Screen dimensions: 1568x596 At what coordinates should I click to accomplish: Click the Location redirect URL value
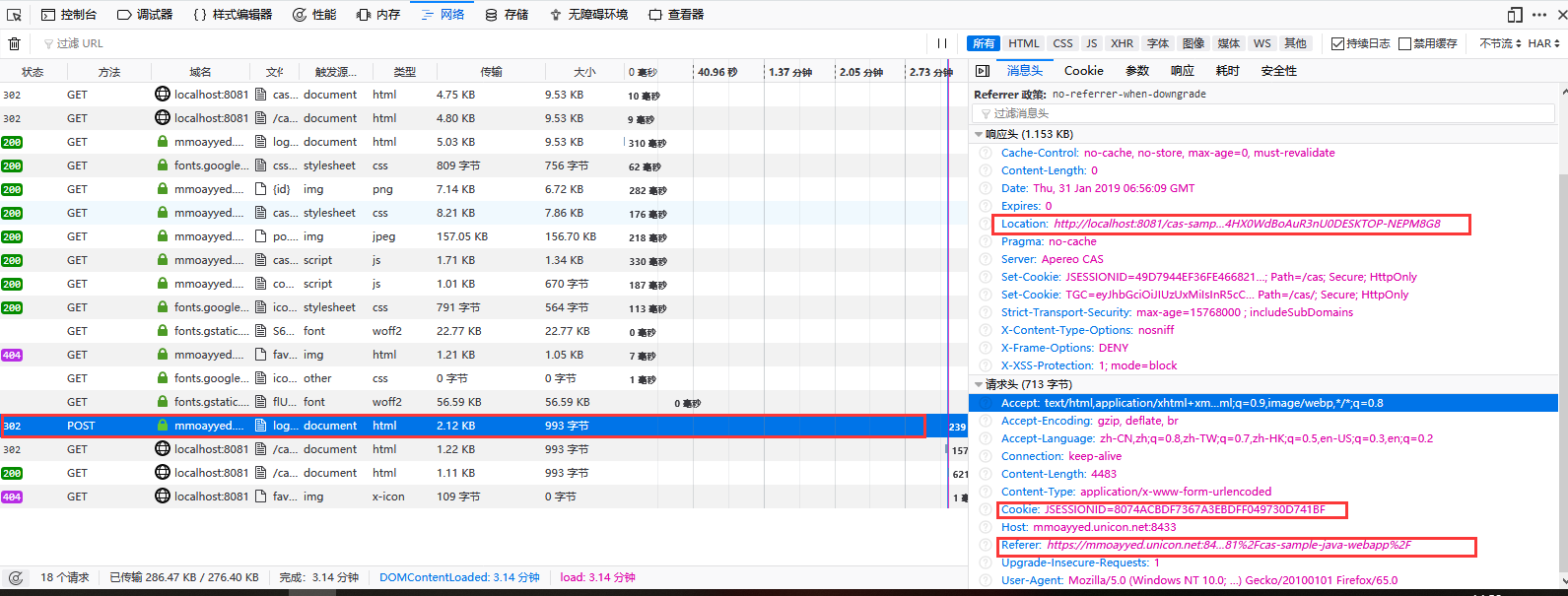(x=1247, y=224)
